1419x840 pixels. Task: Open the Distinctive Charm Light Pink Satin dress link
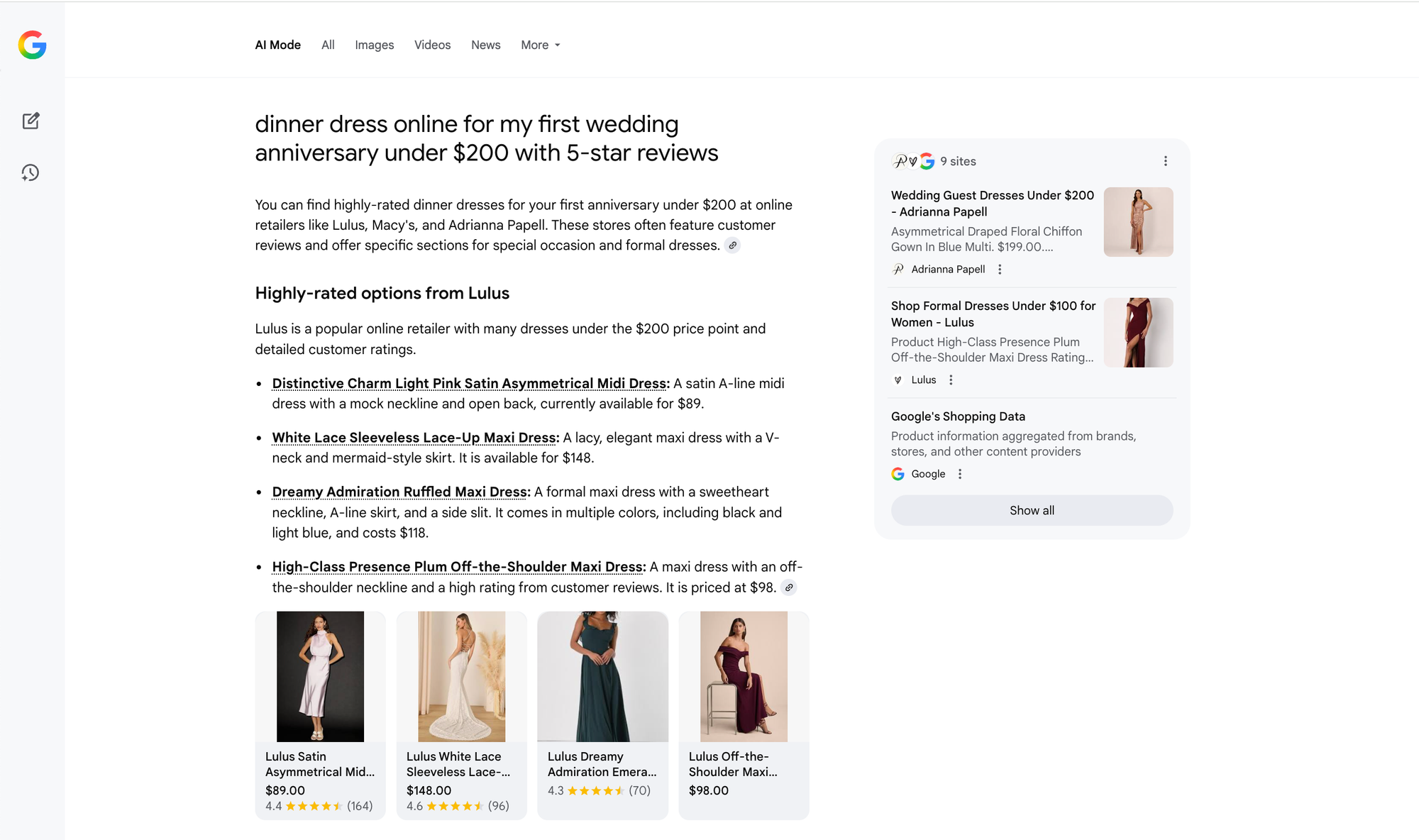(468, 383)
